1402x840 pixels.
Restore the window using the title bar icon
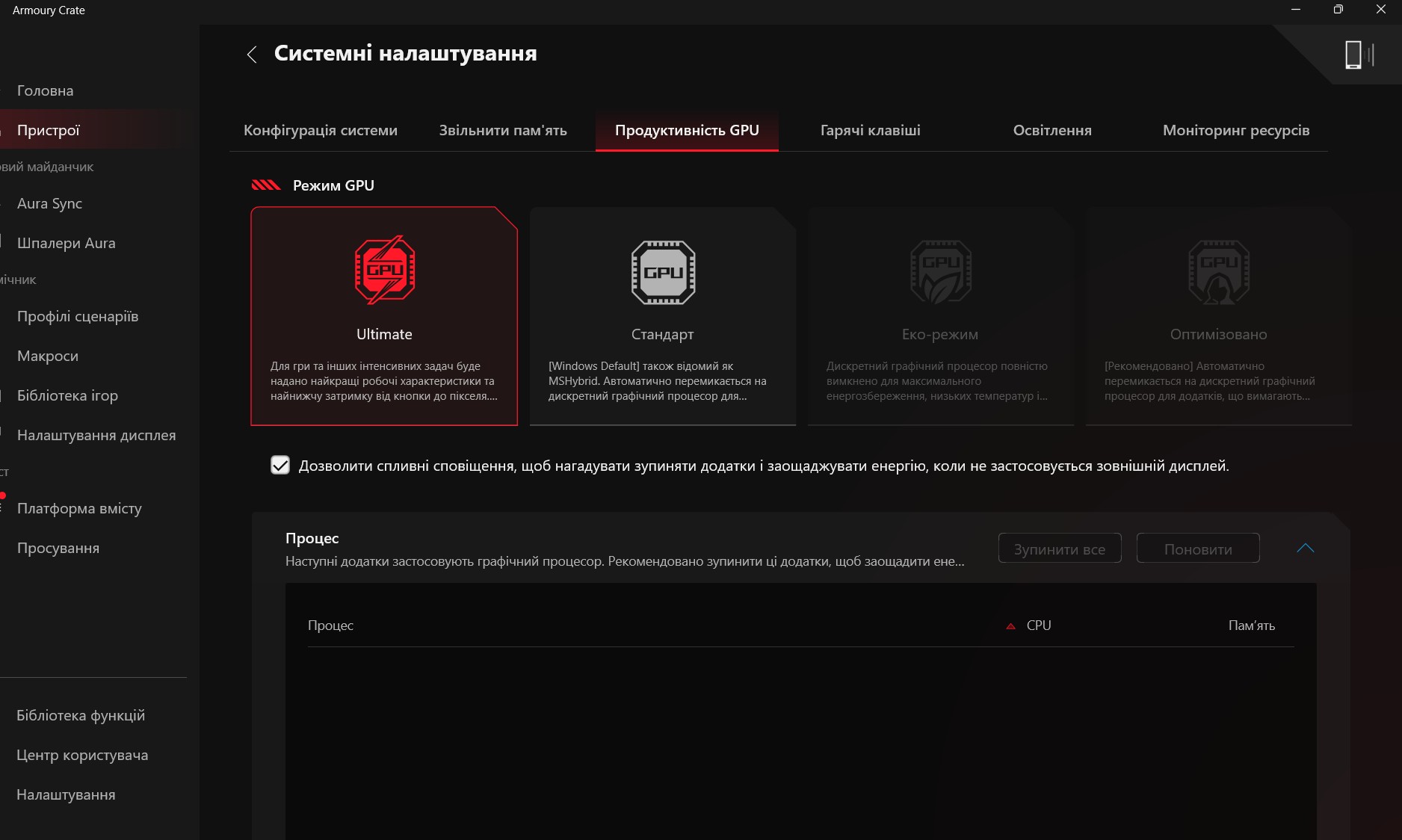1338,10
